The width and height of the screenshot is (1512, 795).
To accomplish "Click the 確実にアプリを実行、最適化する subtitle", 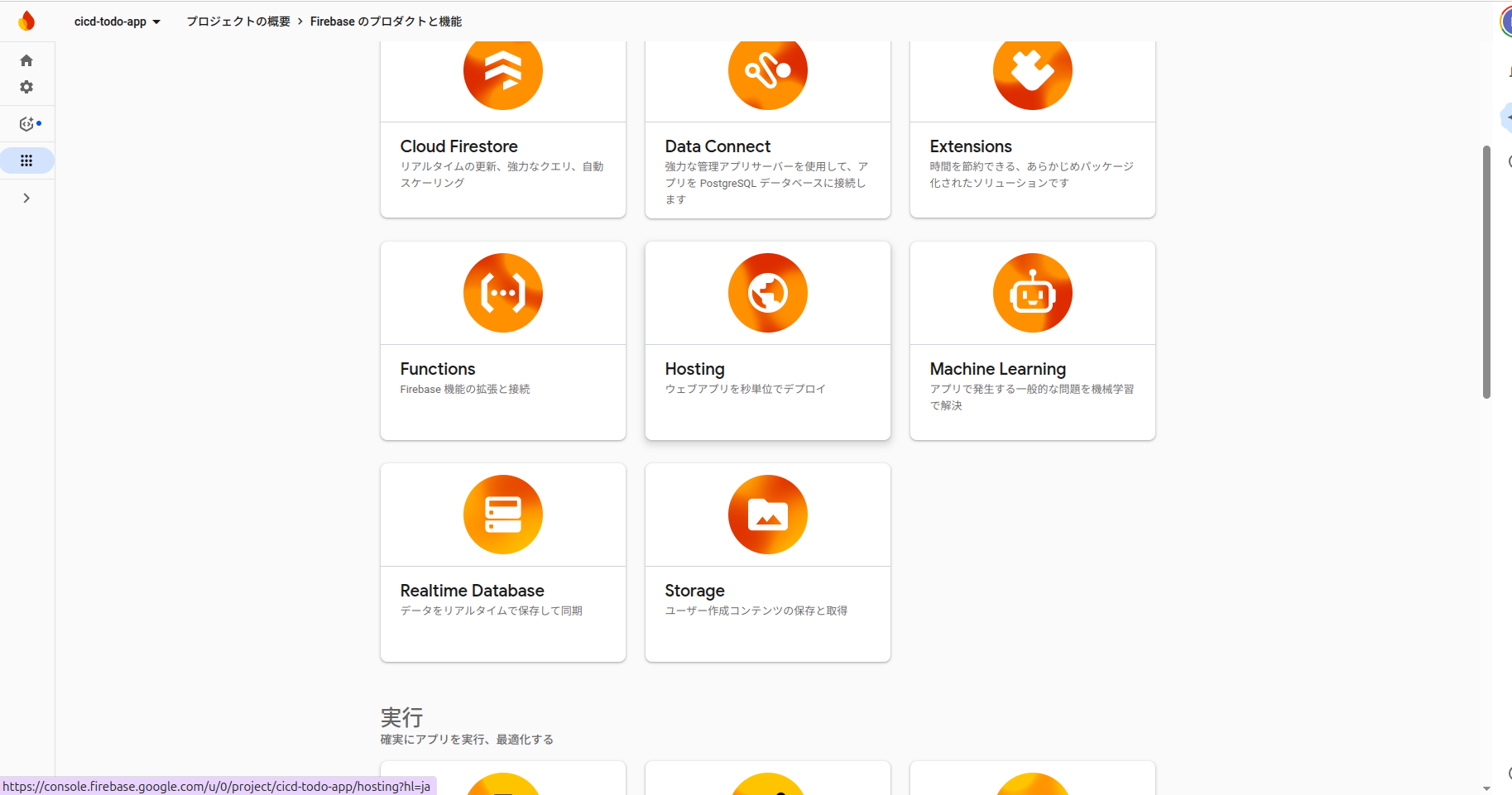I will 467,740.
